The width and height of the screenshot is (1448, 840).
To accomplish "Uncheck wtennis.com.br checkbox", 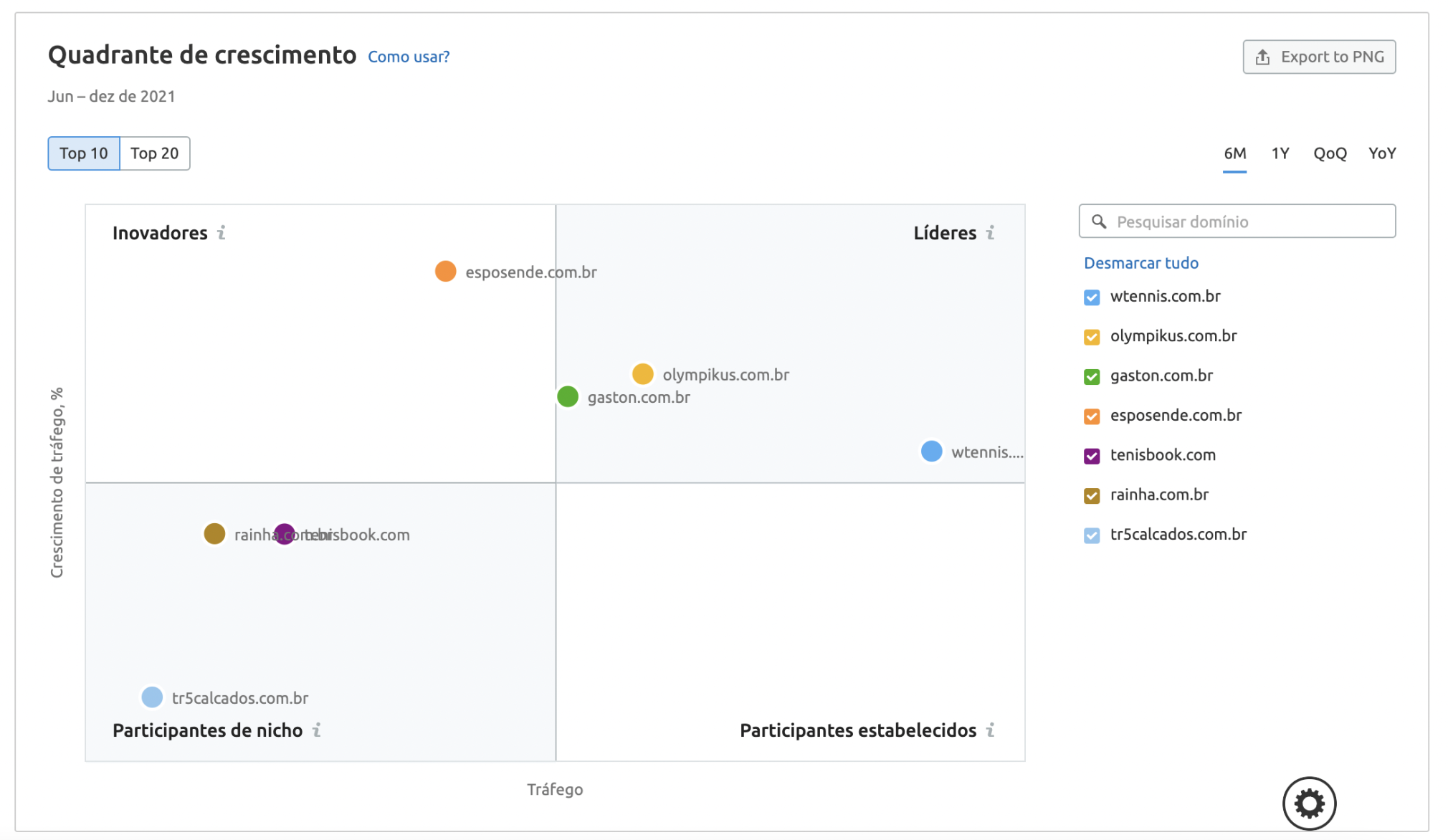I will 1092,297.
